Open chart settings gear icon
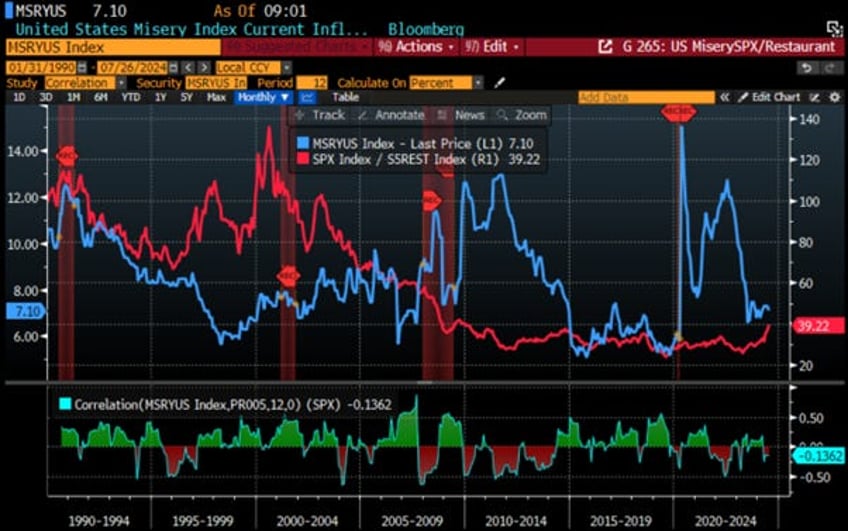 [831, 97]
